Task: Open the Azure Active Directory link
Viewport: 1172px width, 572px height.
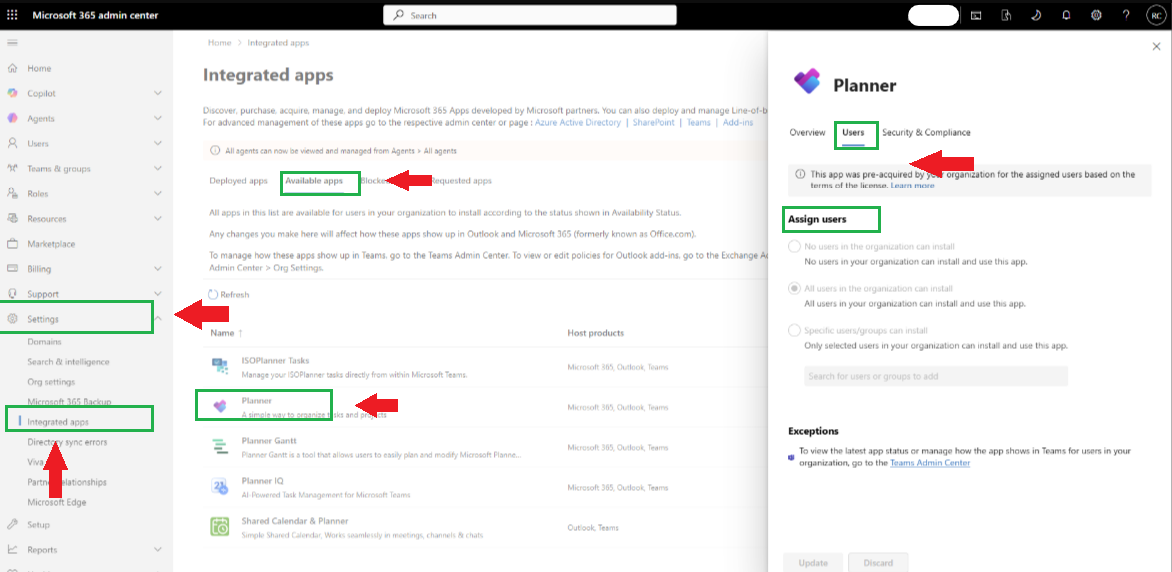Action: pyautogui.click(x=578, y=122)
